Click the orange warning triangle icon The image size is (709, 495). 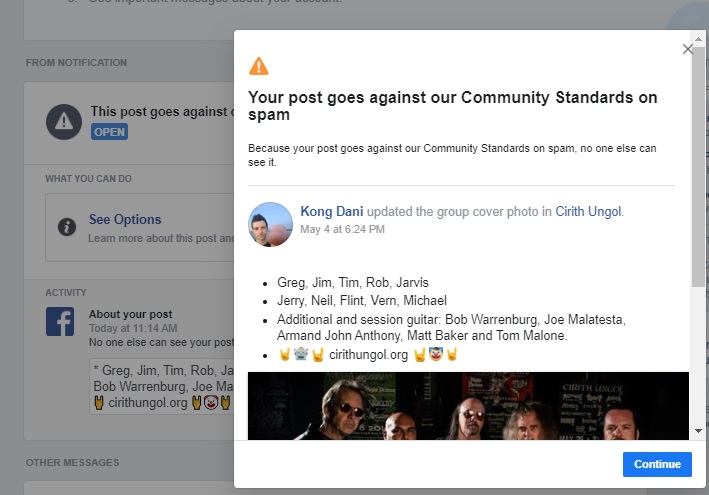tap(259, 66)
